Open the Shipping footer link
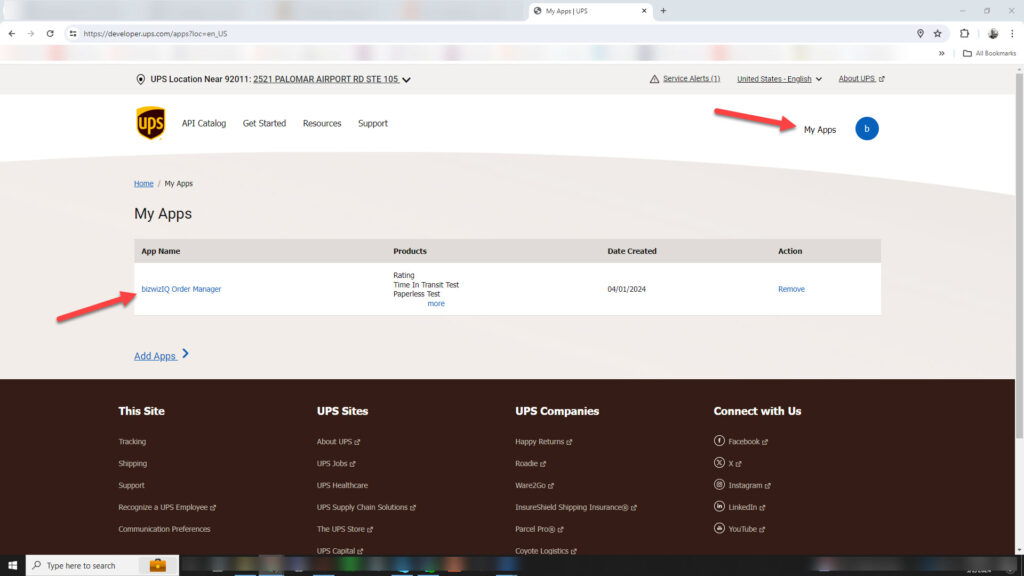1024x576 pixels. tap(133, 463)
